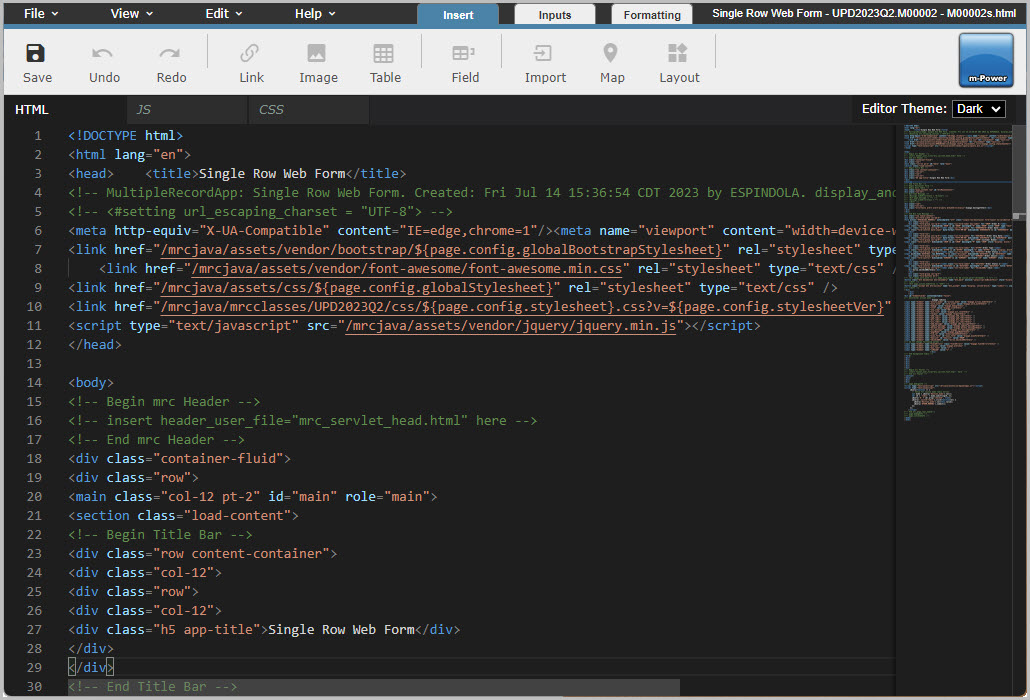Screen dimensions: 1030x700
Task: Open the View menu
Action: (131, 13)
